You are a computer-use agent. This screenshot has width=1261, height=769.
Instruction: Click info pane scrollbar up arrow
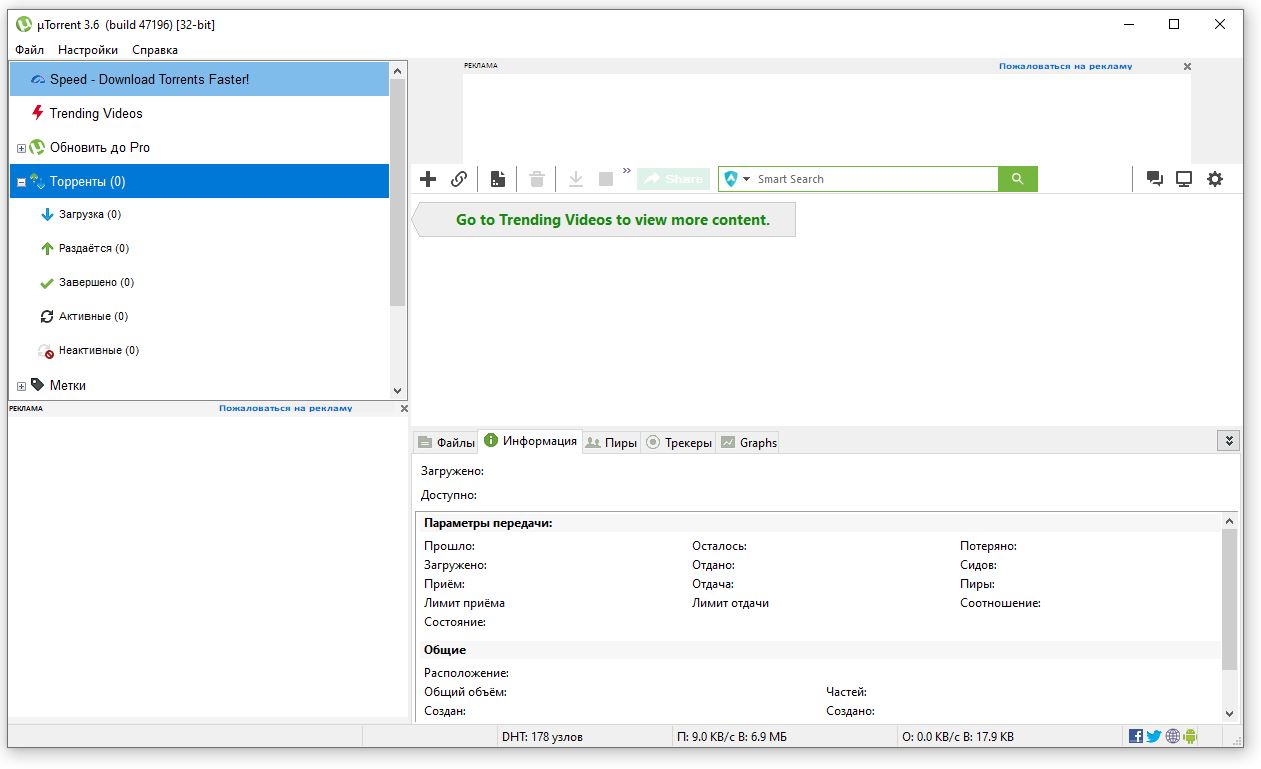(x=1230, y=522)
